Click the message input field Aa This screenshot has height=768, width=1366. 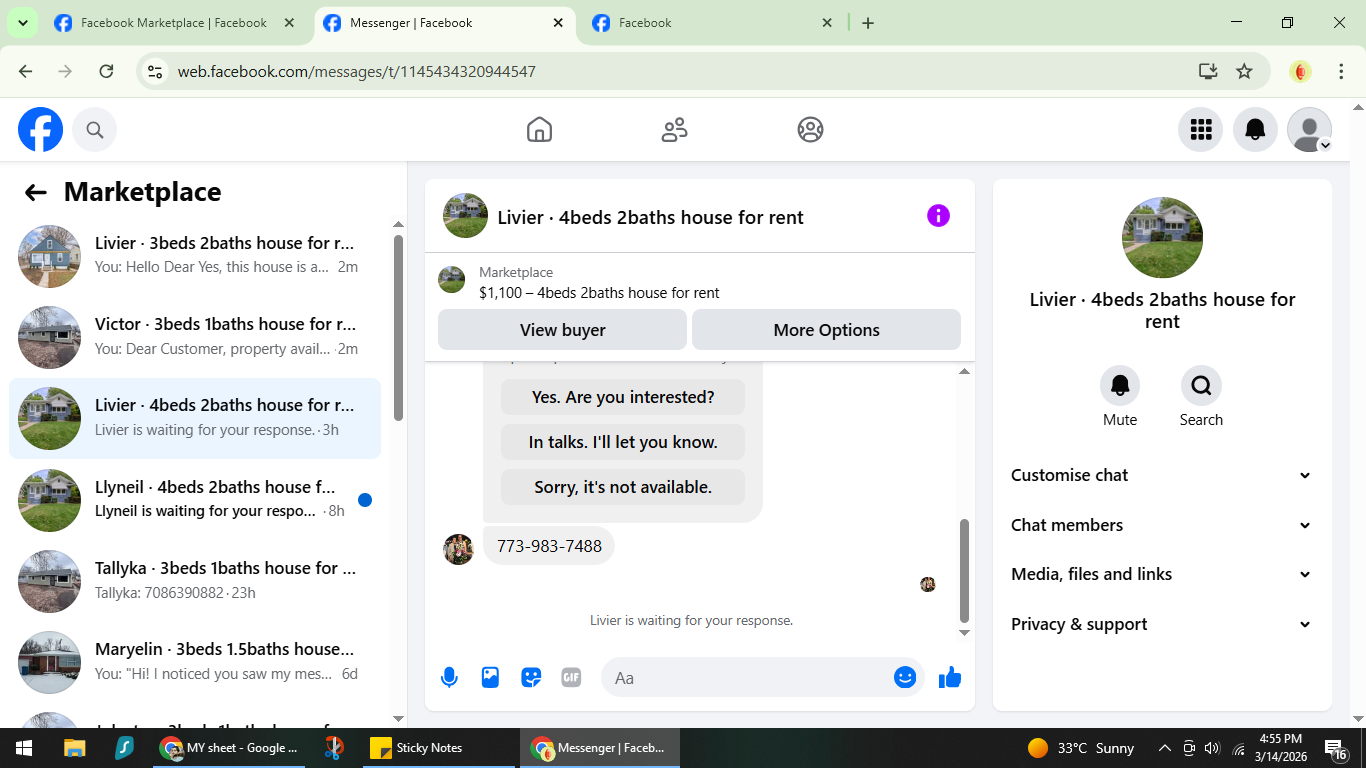pyautogui.click(x=745, y=678)
